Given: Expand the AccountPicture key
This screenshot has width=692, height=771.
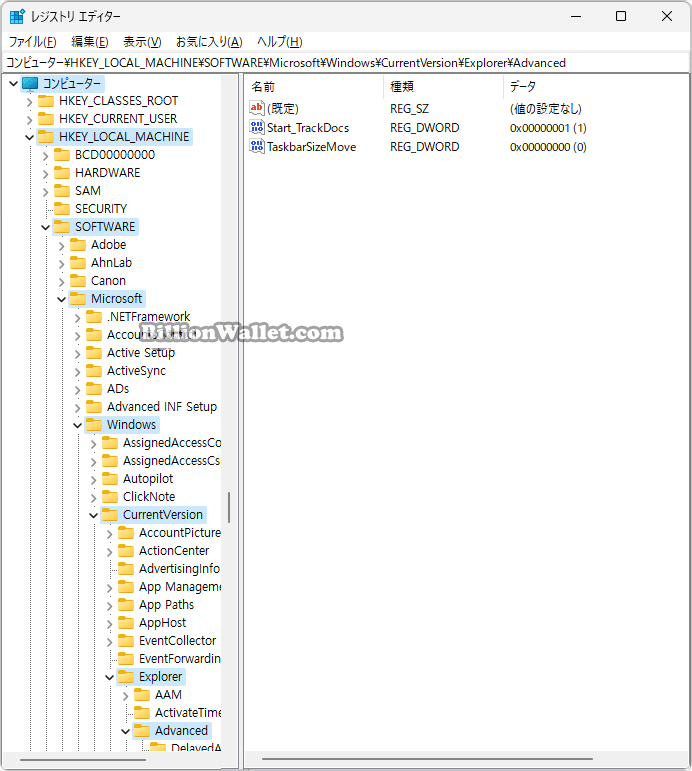Looking at the screenshot, I should tap(110, 534).
